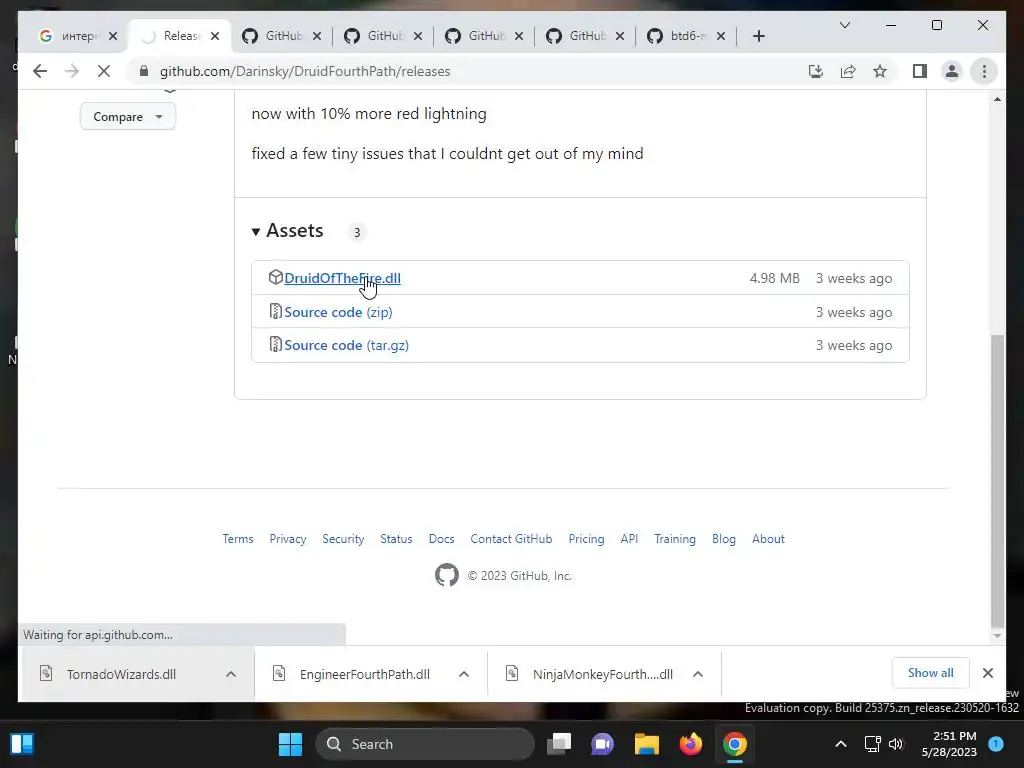Image resolution: width=1024 pixels, height=768 pixels.
Task: Click the Chrome icon on the taskbar
Action: (x=734, y=744)
